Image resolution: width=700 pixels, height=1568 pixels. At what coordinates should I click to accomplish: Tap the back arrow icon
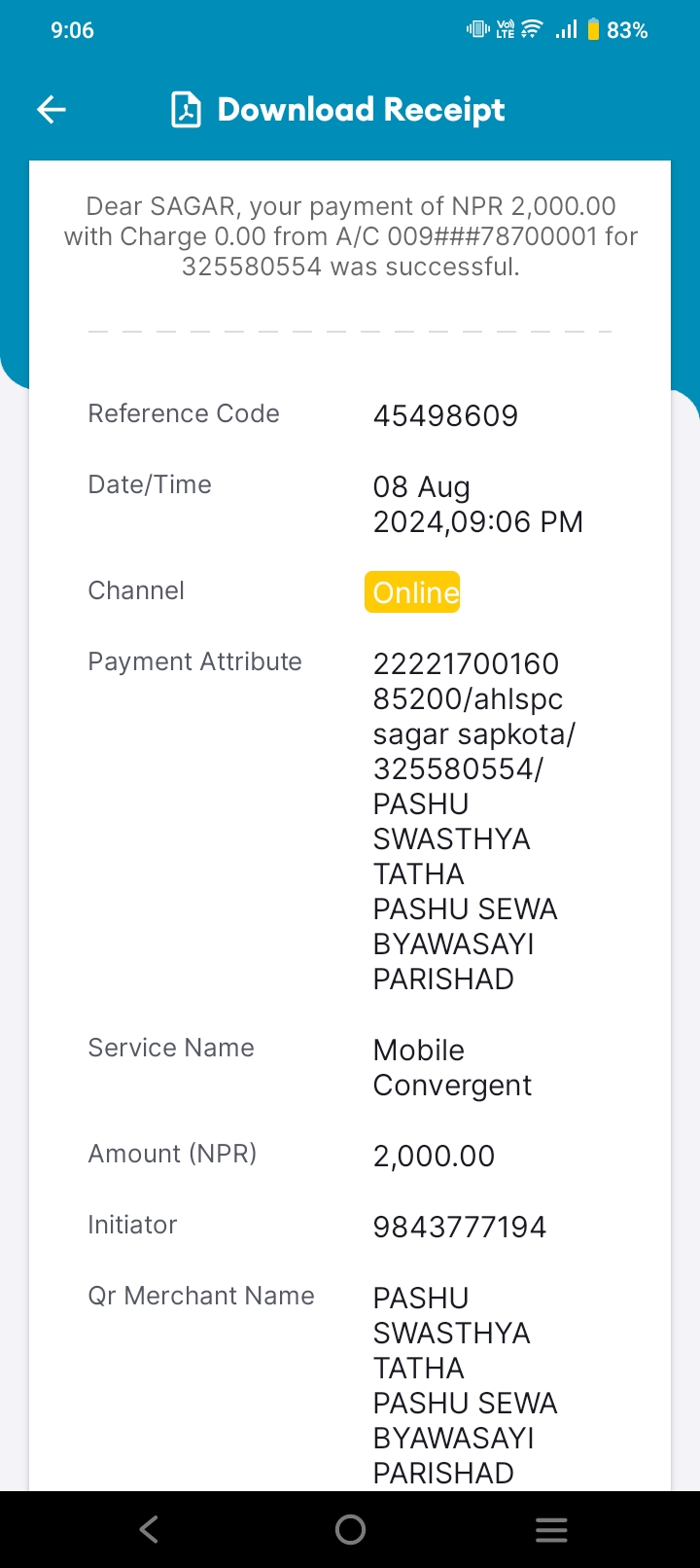click(52, 110)
